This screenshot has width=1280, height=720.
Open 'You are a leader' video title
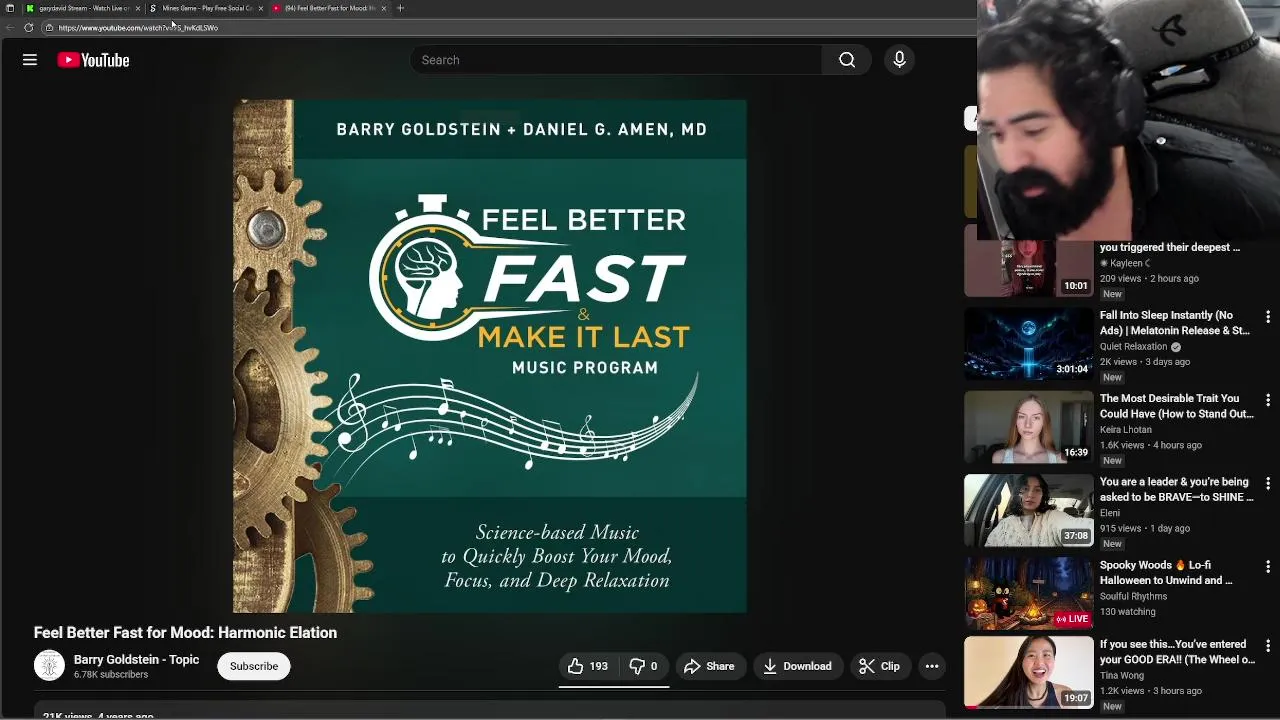point(1176,489)
